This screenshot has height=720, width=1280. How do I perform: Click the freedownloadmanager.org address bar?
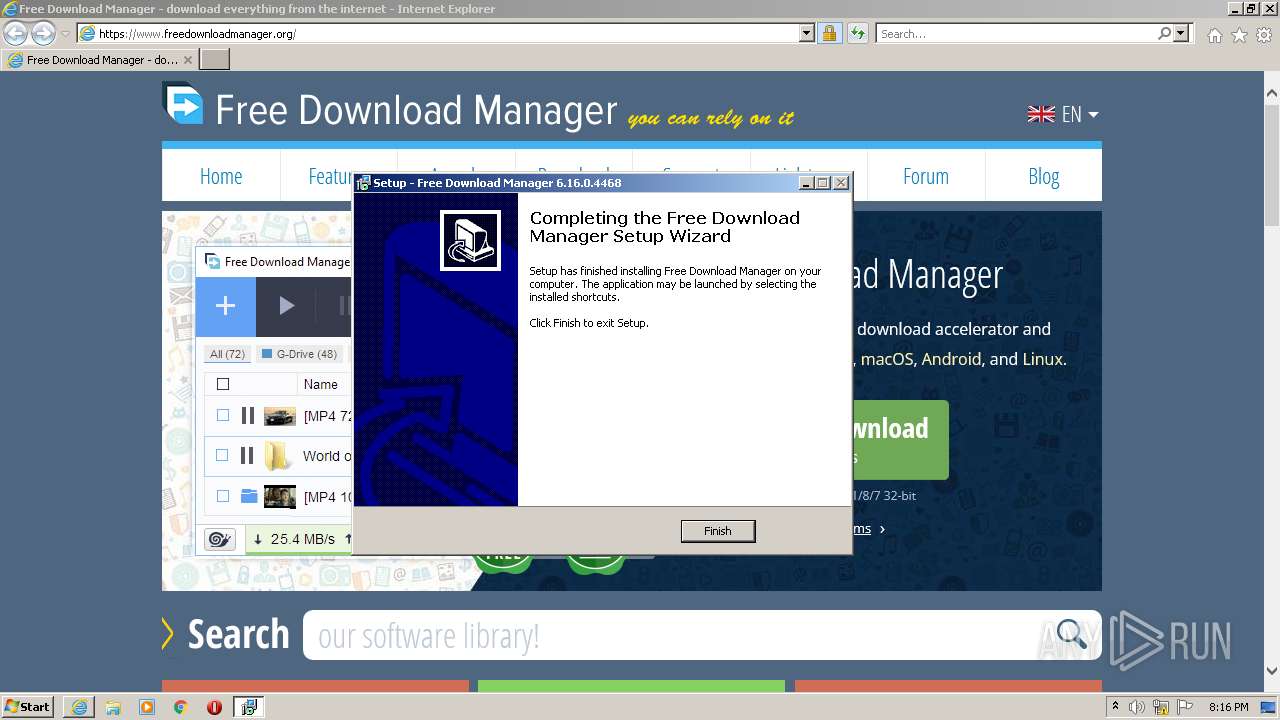[x=447, y=33]
